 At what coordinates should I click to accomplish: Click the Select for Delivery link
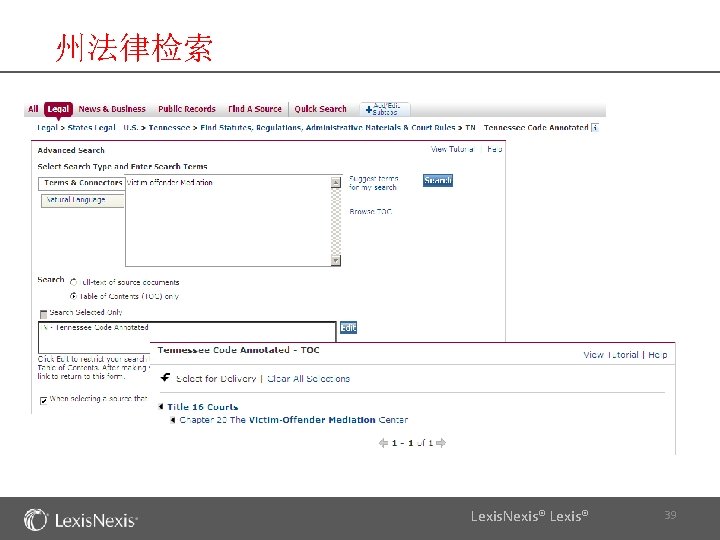pos(216,379)
